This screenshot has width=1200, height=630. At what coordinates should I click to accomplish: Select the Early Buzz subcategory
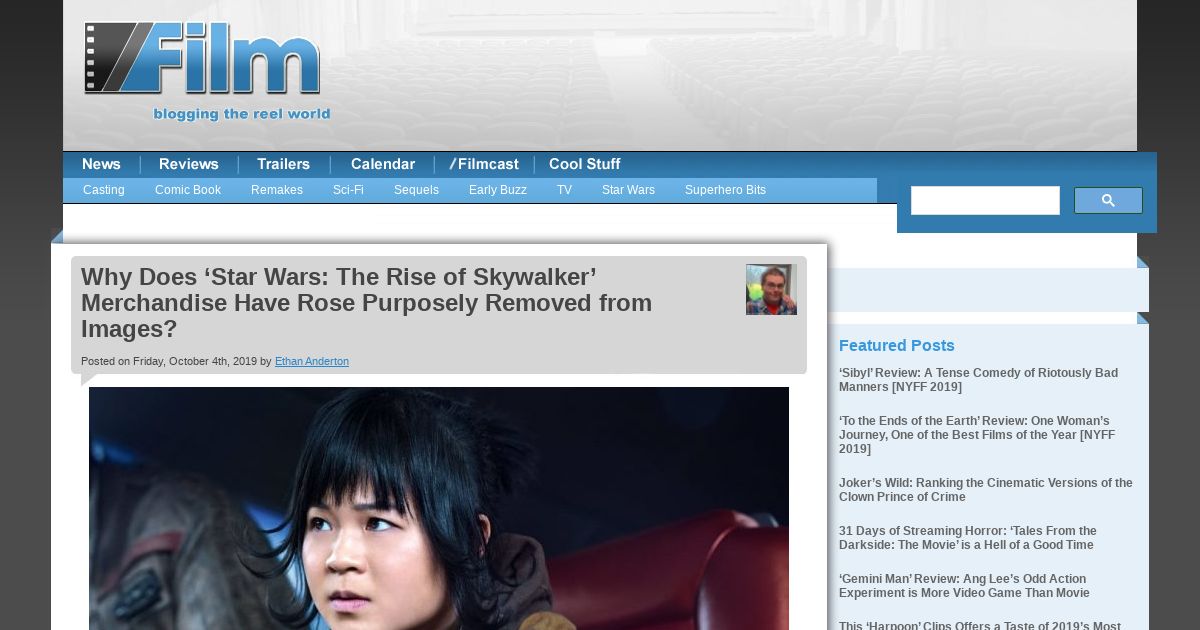pyautogui.click(x=498, y=190)
